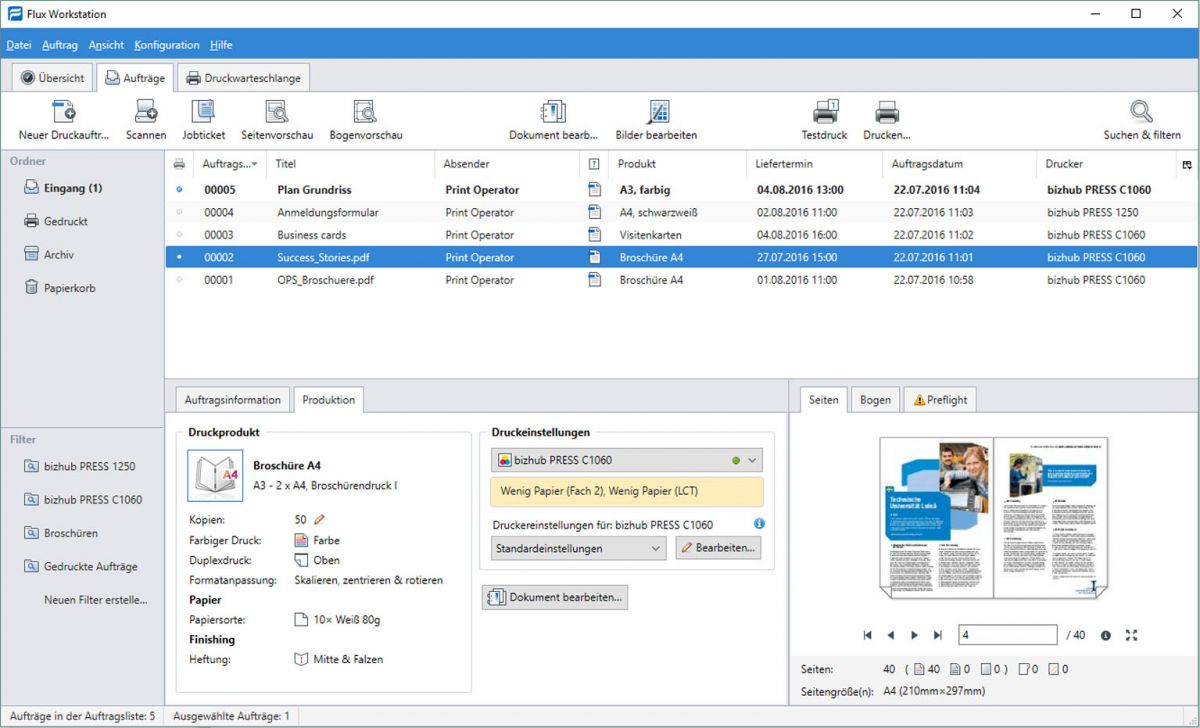Toggle status dot for job 00001

tap(179, 280)
